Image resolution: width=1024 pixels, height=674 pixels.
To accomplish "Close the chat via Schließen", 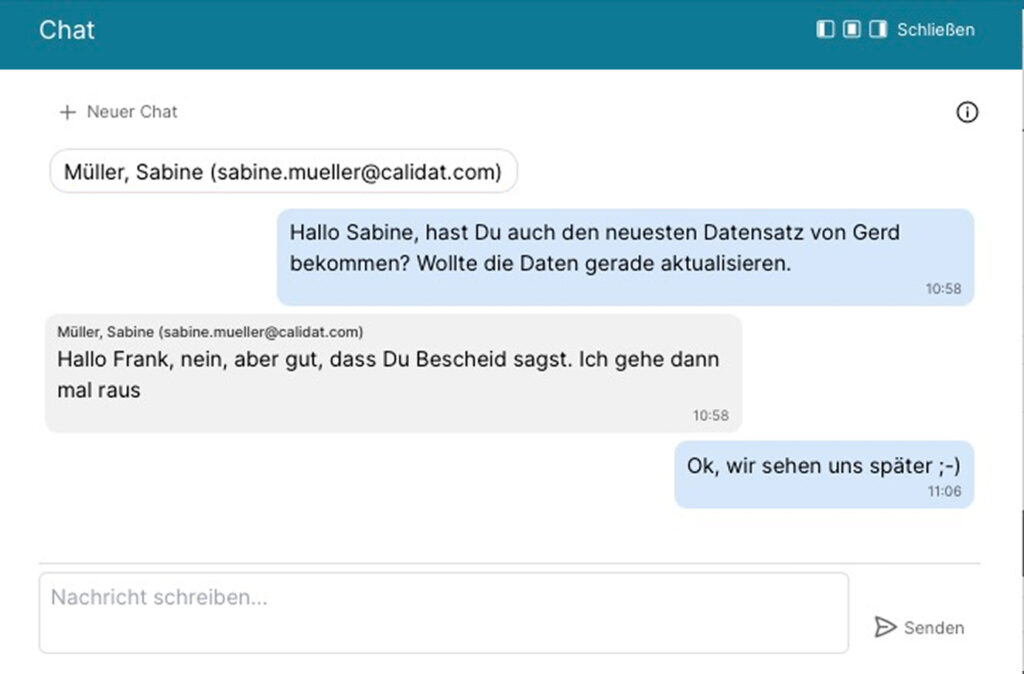I will point(935,30).
